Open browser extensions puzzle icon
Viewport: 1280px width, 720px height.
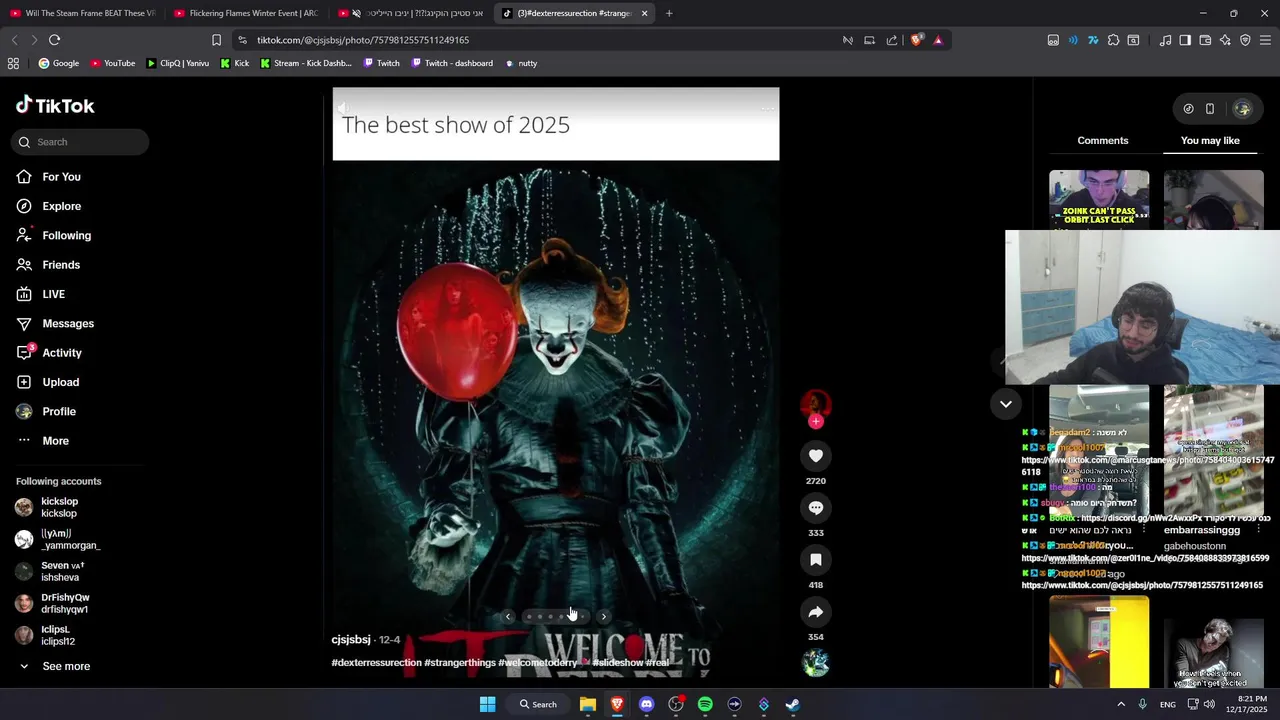(x=1113, y=40)
